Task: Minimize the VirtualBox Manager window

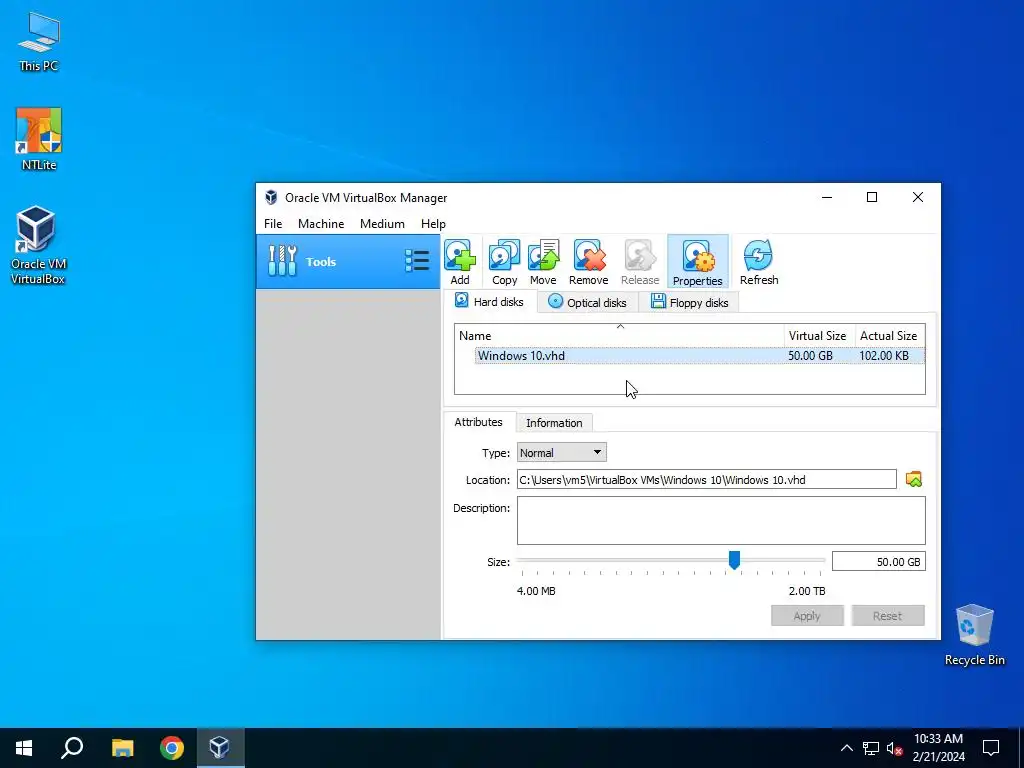Action: 827,197
